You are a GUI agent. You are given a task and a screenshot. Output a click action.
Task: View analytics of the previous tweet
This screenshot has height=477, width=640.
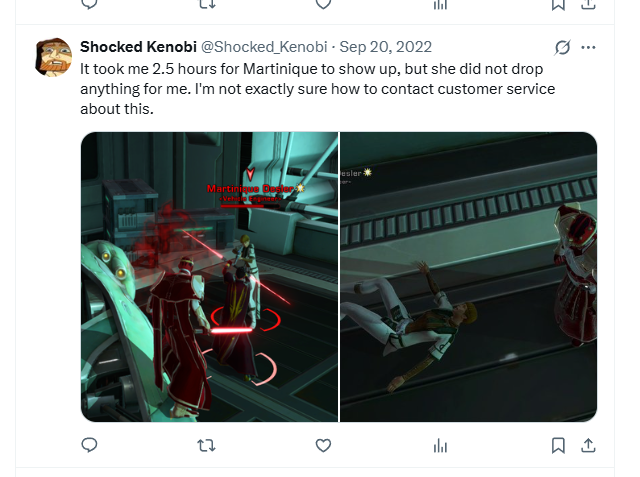[x=440, y=4]
